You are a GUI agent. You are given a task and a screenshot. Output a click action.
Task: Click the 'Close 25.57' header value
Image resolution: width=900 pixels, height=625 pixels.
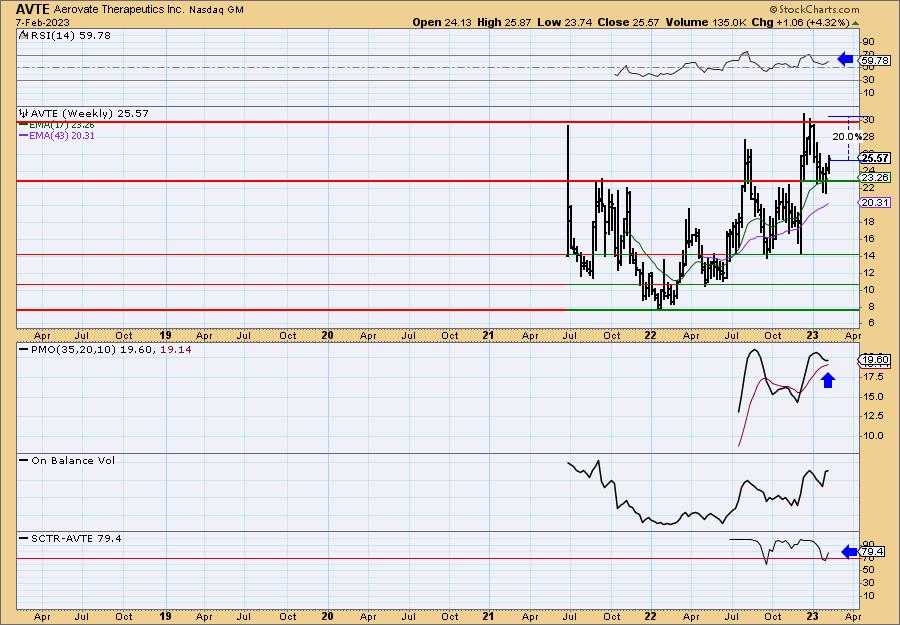click(x=628, y=22)
